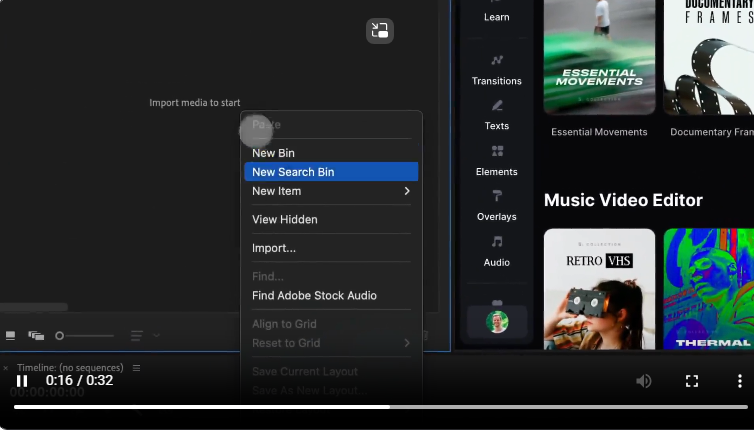
Task: Mute the video player volume
Action: (644, 381)
